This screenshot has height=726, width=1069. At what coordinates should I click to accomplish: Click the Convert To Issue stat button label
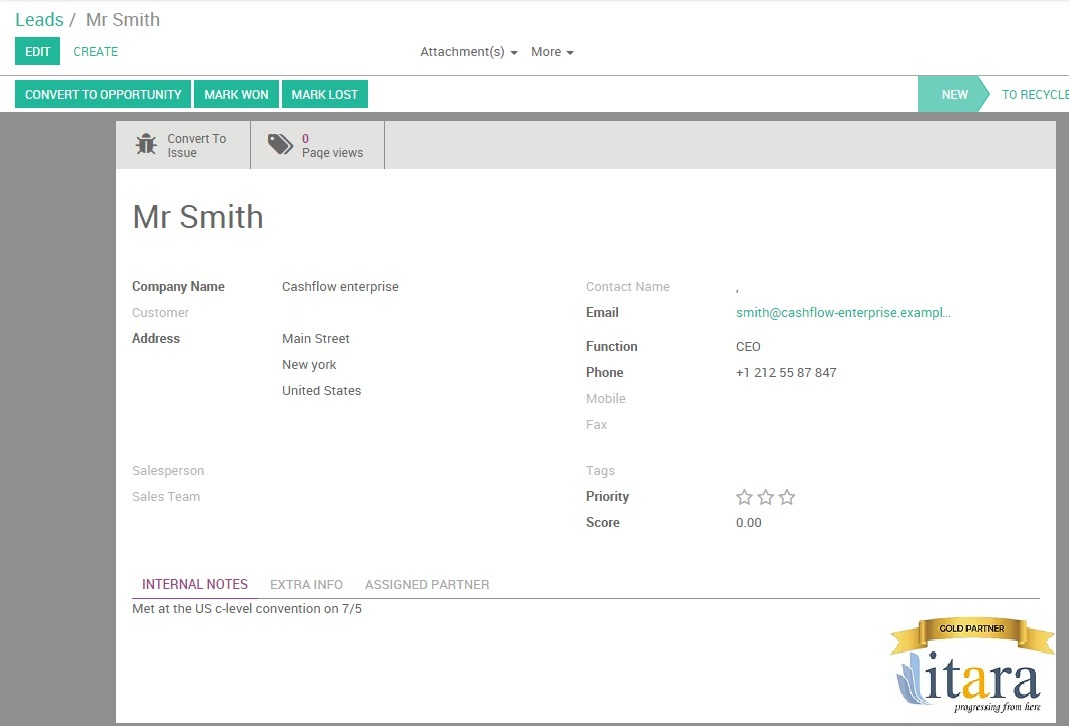click(196, 145)
